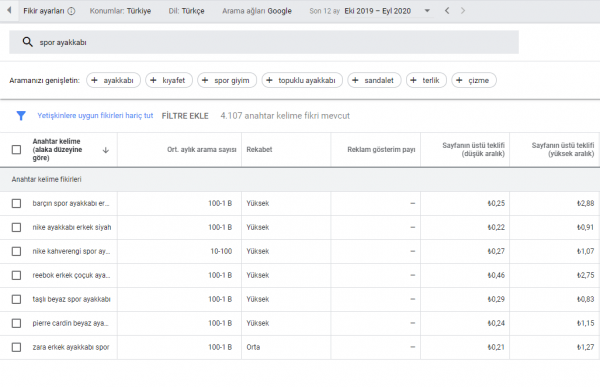600x387 pixels.
Task: Select Eki 2019 – Eyl 2020 date range
Action: (x=377, y=11)
